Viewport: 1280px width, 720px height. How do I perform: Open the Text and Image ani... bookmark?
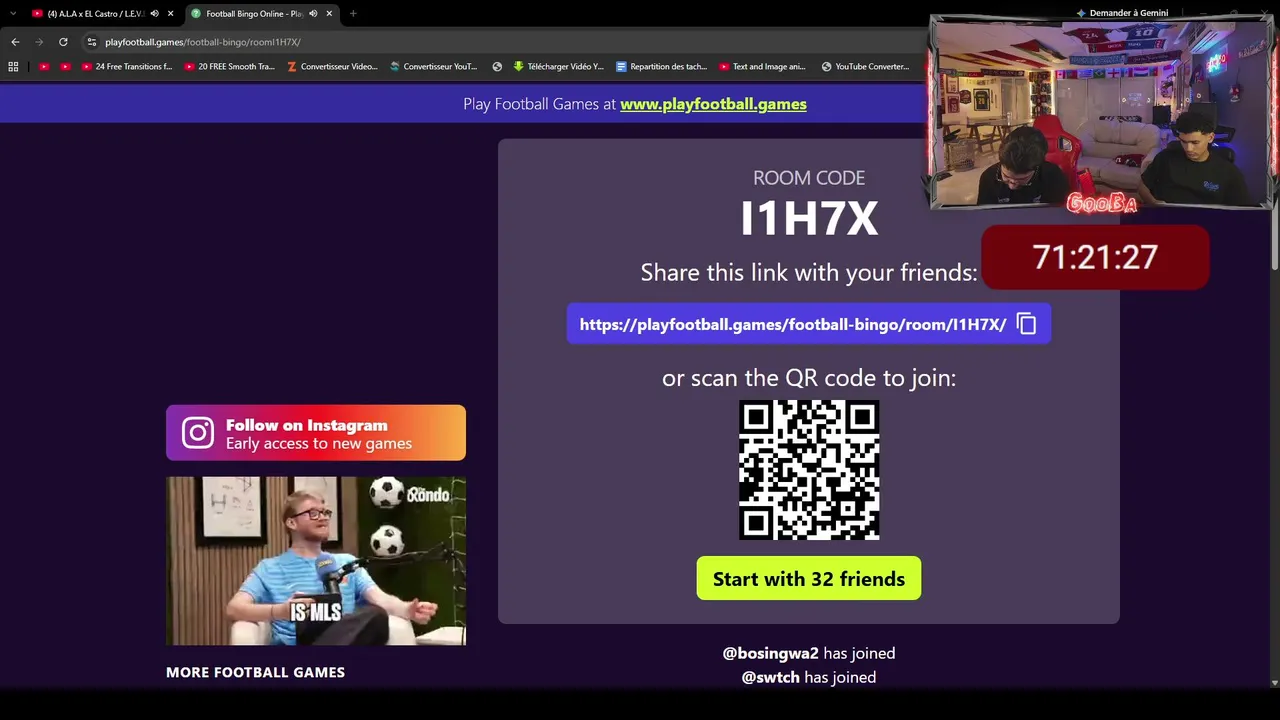coord(762,67)
